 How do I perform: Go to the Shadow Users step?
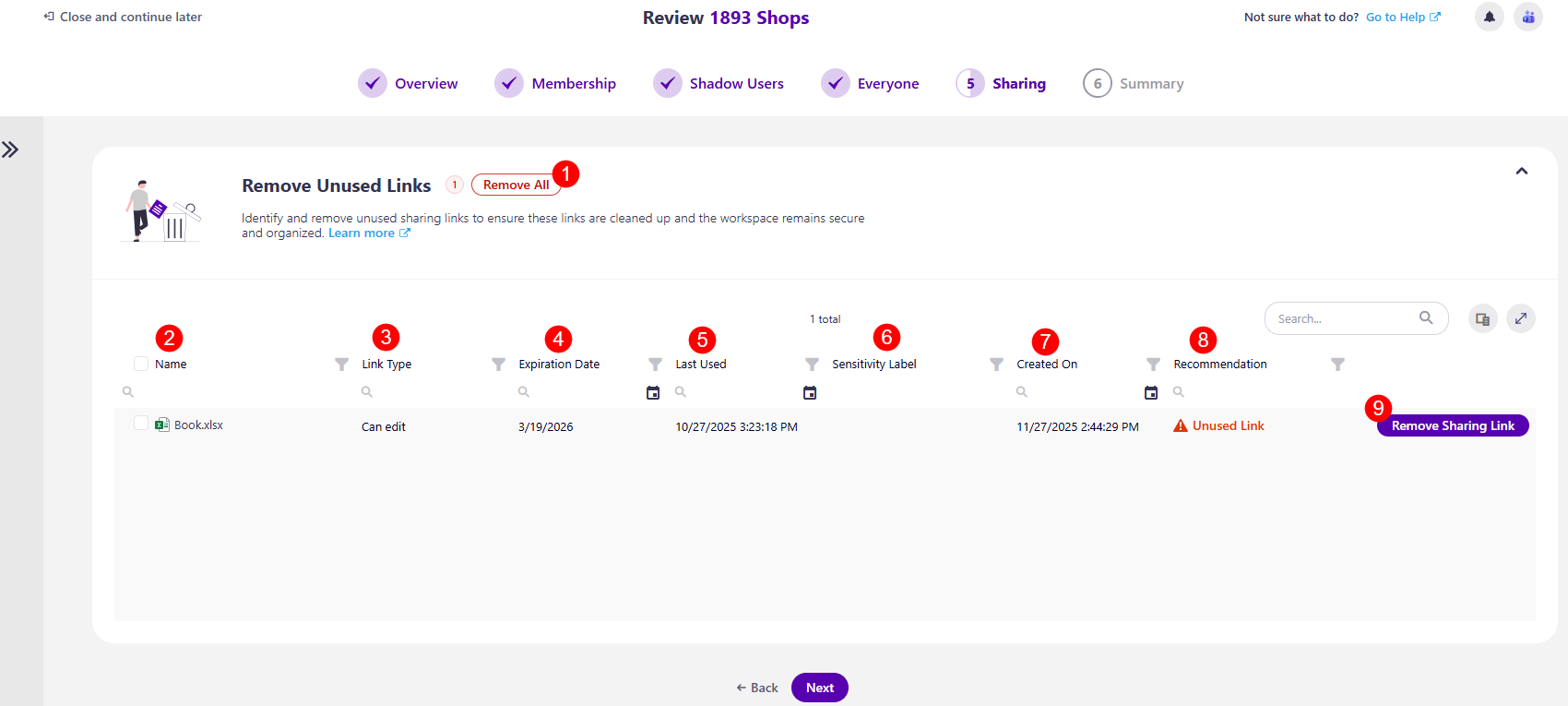point(719,83)
